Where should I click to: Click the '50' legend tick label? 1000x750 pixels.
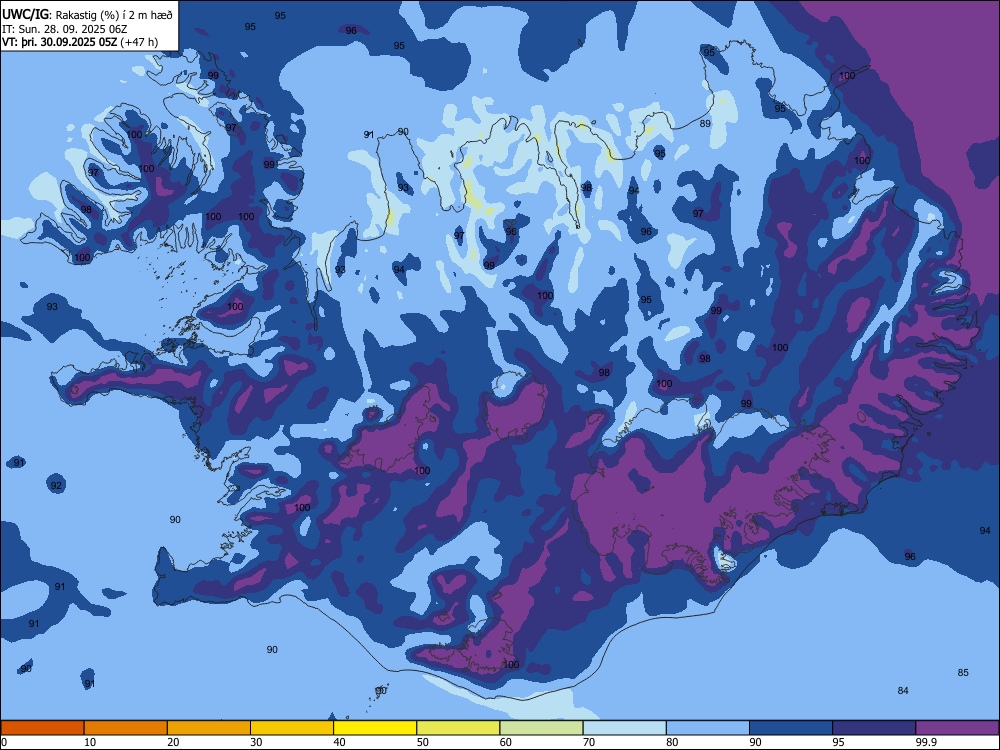coord(422,742)
